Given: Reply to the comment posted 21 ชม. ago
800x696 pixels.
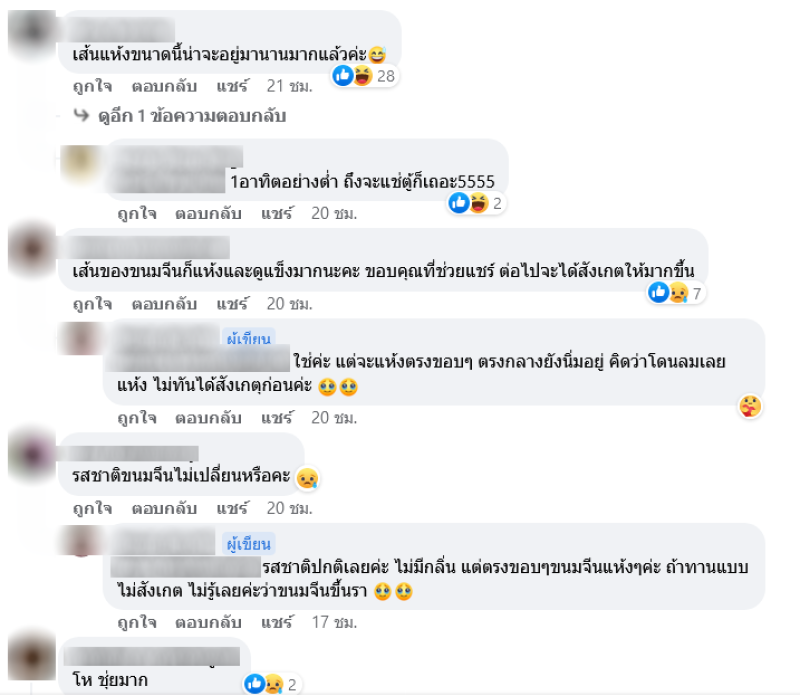Looking at the screenshot, I should (164, 86).
